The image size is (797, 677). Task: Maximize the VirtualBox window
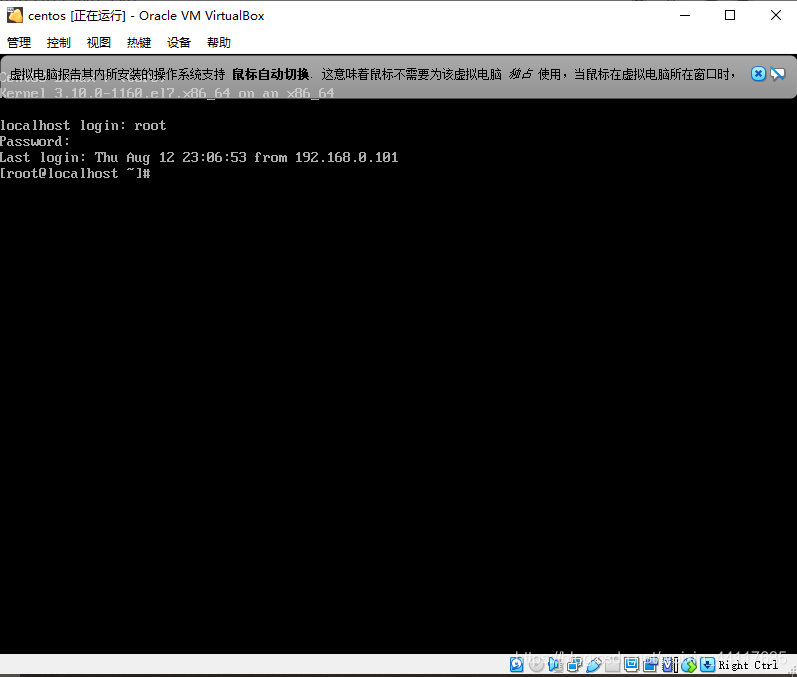coord(730,15)
